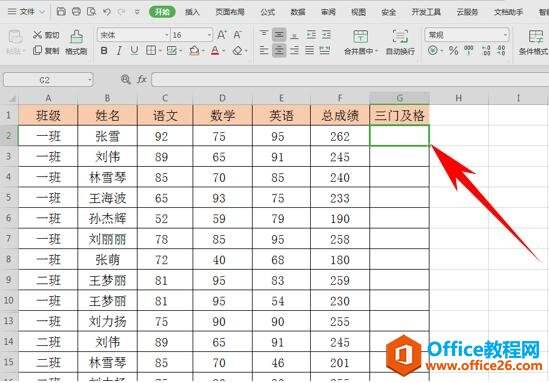Click the magnifier icon beside fx

click(125, 79)
